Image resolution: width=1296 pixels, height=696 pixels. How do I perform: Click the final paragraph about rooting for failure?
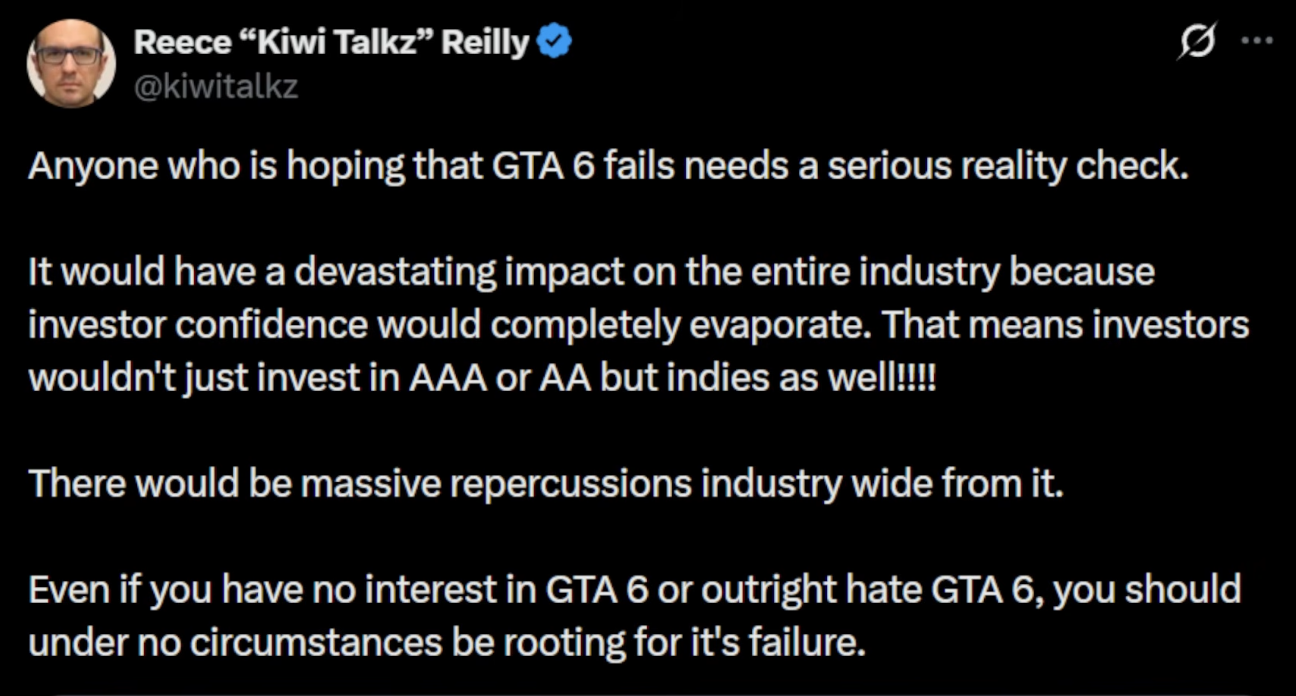coord(634,617)
